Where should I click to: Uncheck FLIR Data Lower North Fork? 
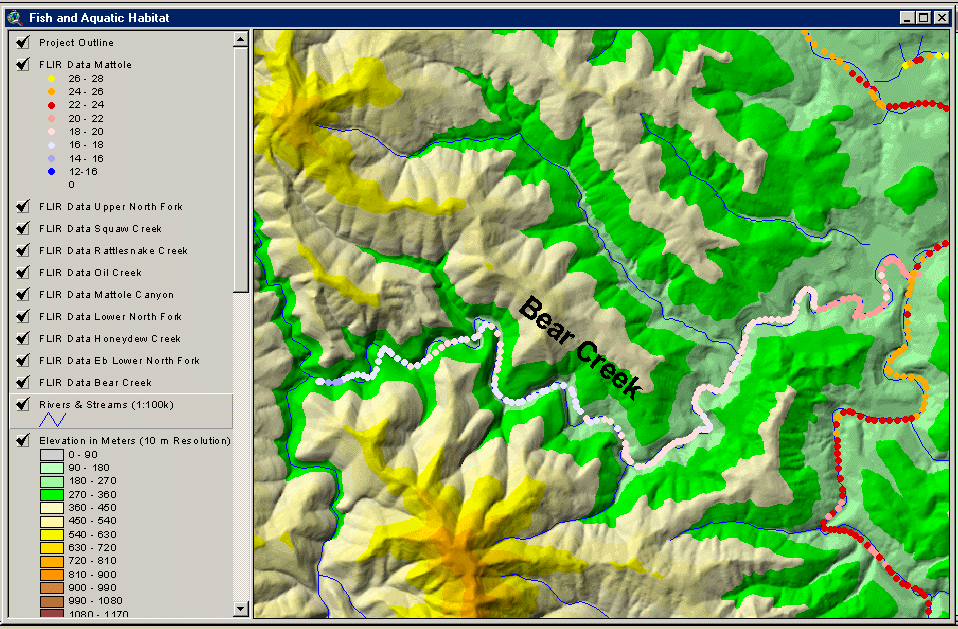click(23, 316)
